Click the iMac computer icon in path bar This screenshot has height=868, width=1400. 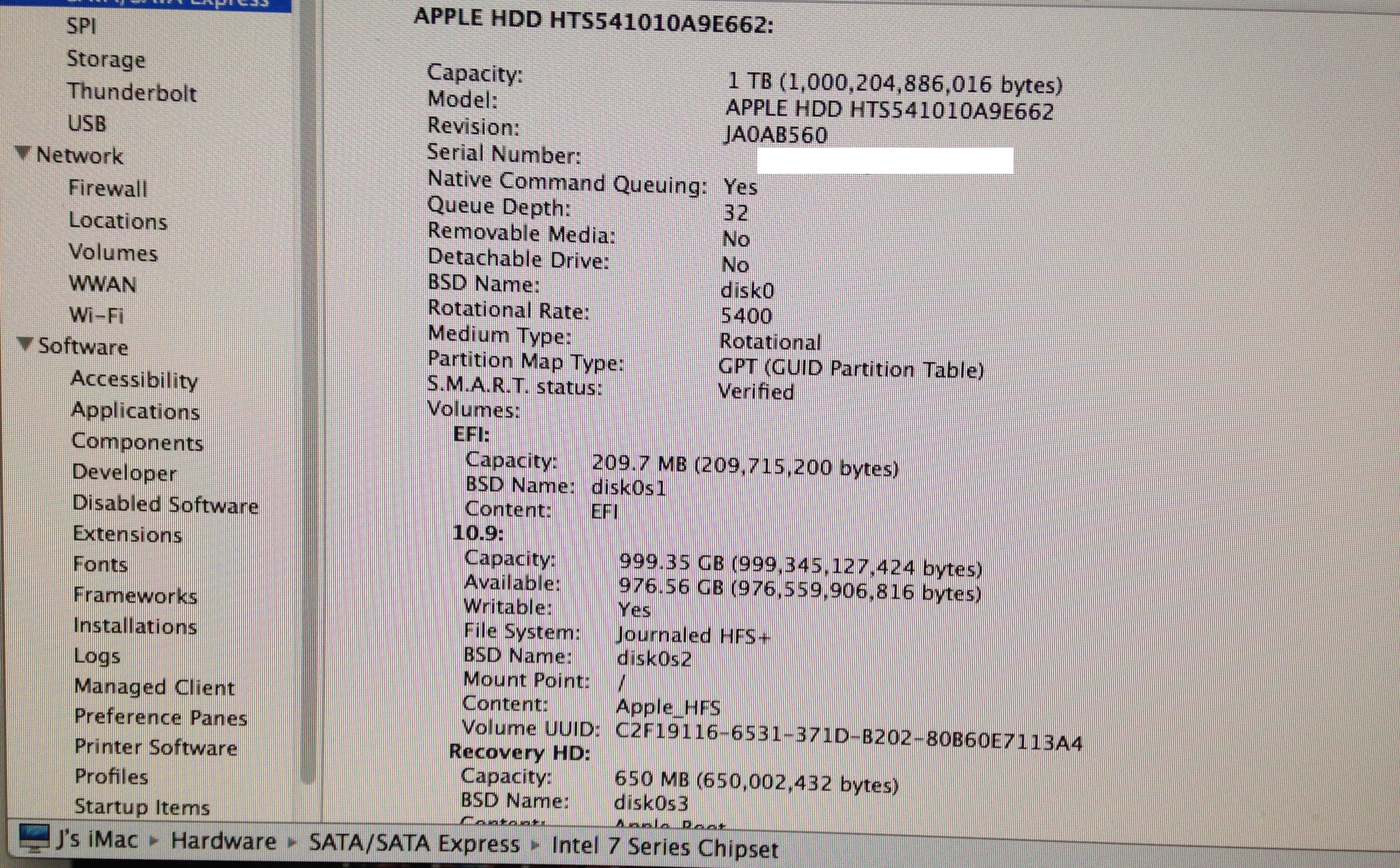click(x=35, y=839)
